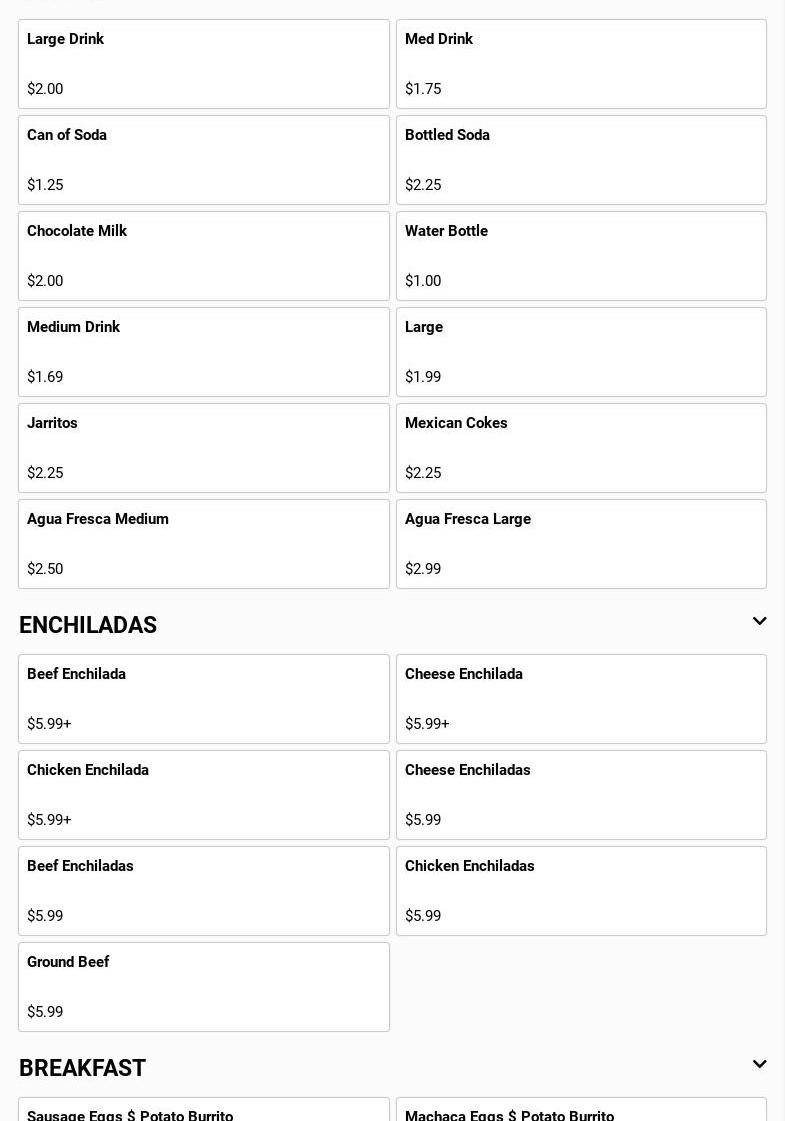Choose Jarritos from the drinks

click(x=203, y=448)
